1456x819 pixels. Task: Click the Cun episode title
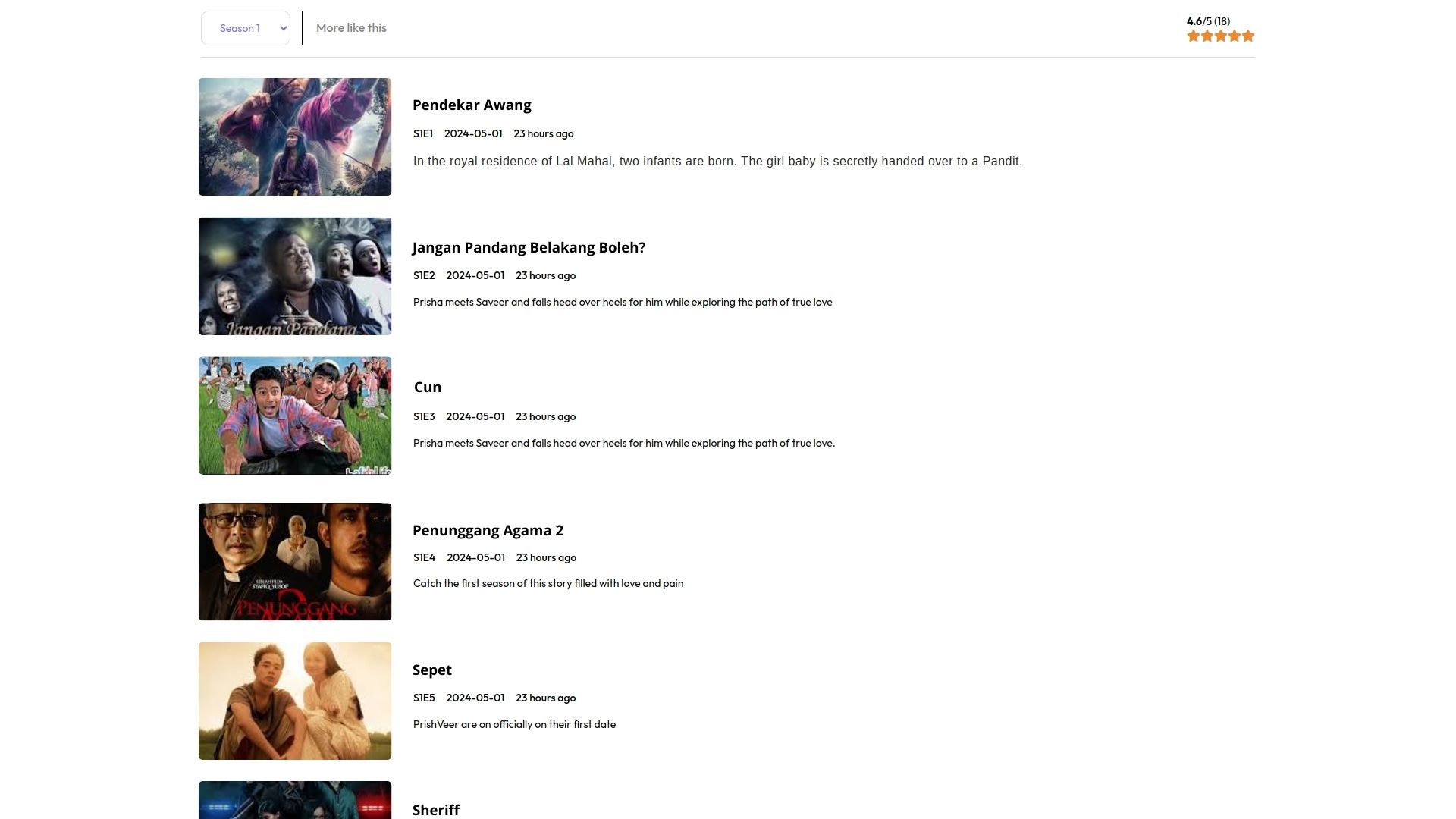click(x=428, y=387)
